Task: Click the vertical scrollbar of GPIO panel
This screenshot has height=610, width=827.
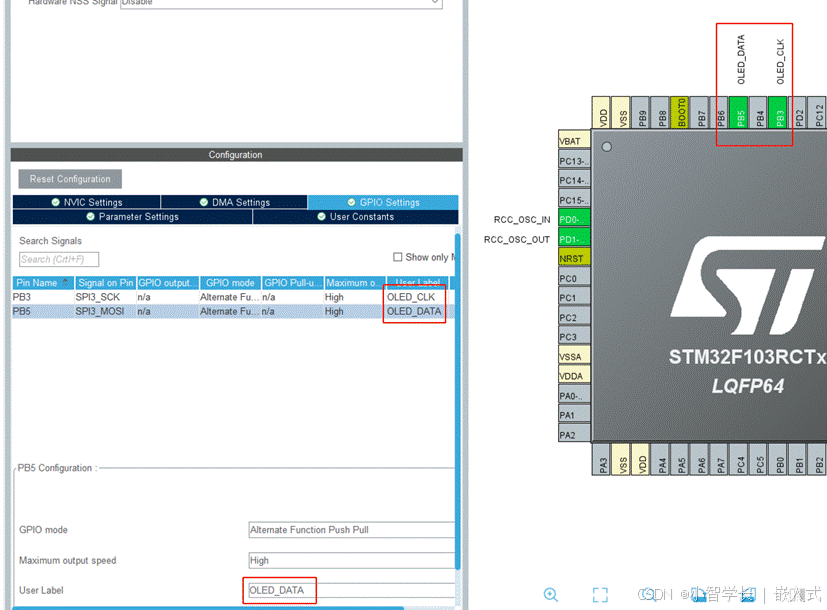Action: (x=457, y=401)
